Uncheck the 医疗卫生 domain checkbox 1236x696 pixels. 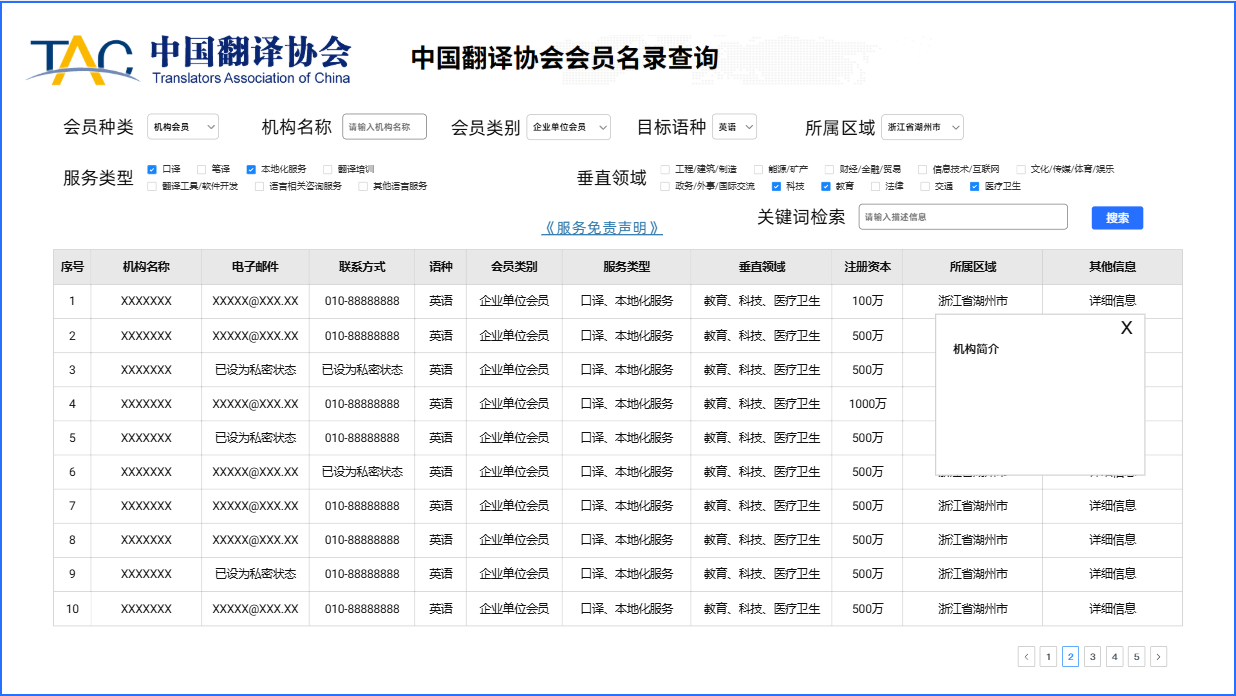[975, 186]
